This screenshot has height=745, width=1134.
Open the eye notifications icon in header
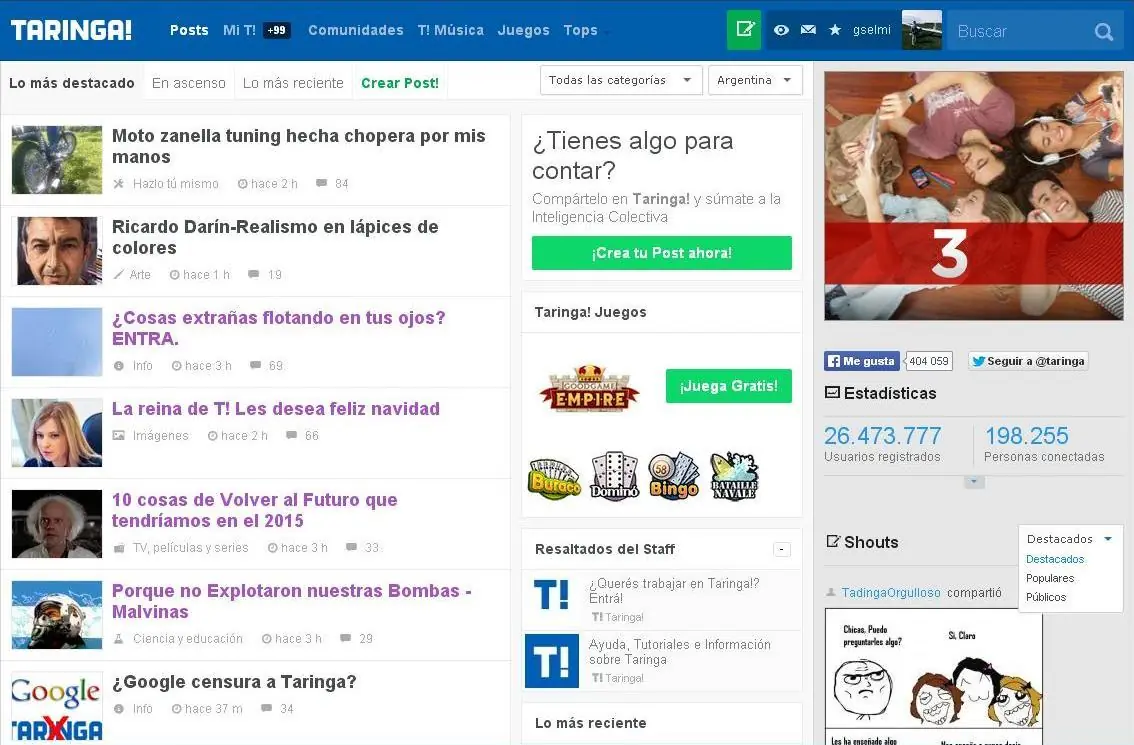[781, 30]
